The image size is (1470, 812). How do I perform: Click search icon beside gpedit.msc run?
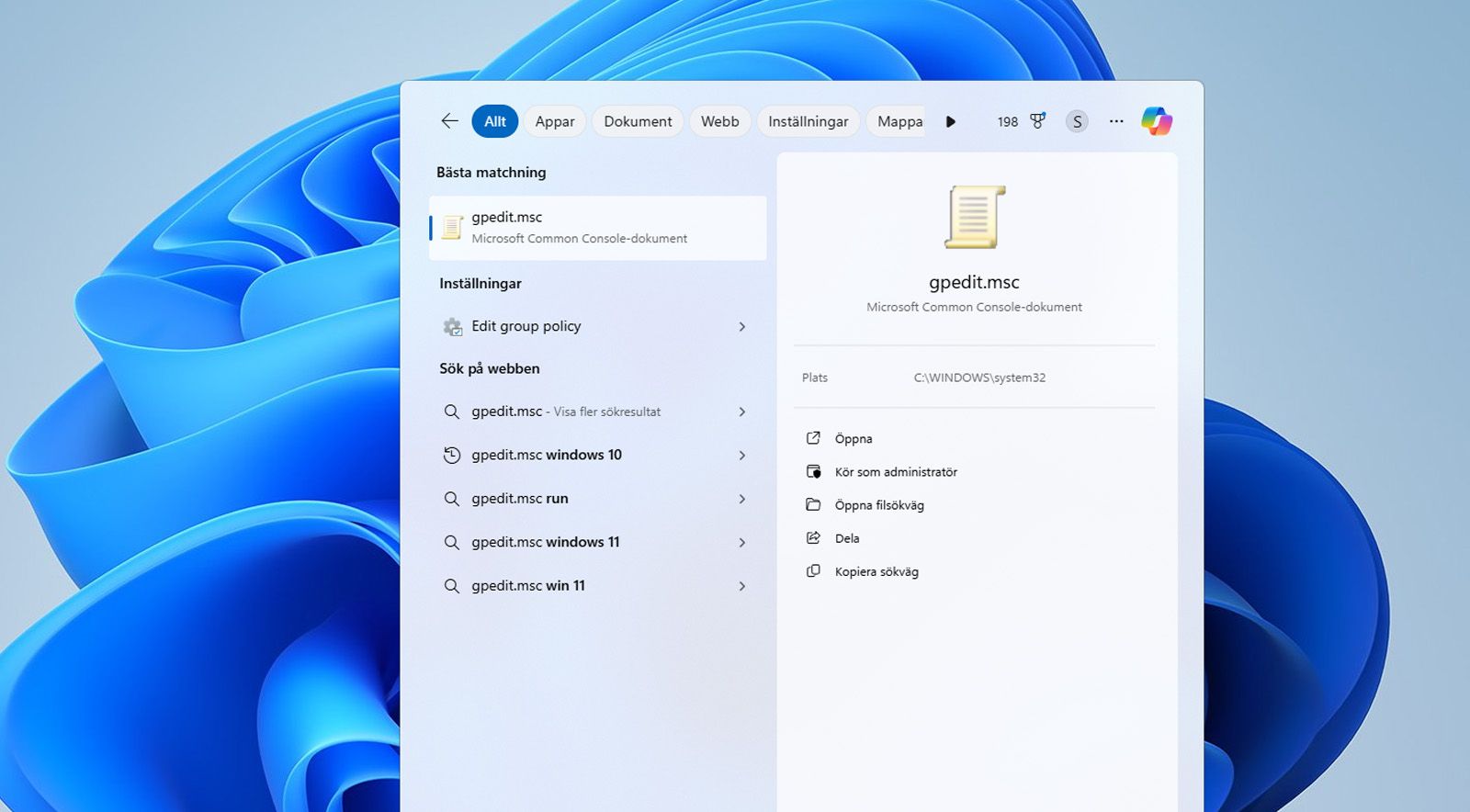click(452, 499)
